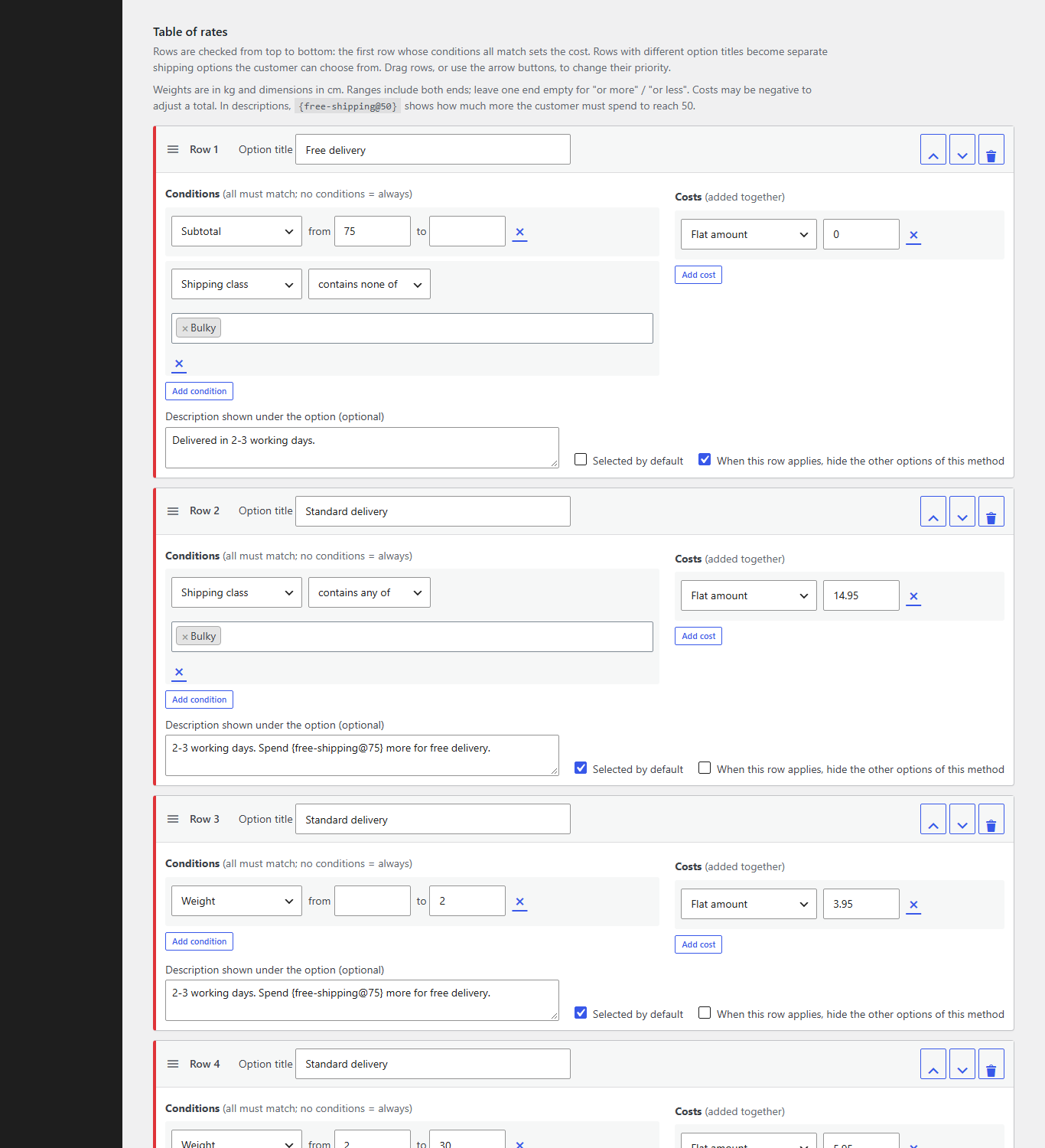Delete Row 4 using trash icon

991,1064
